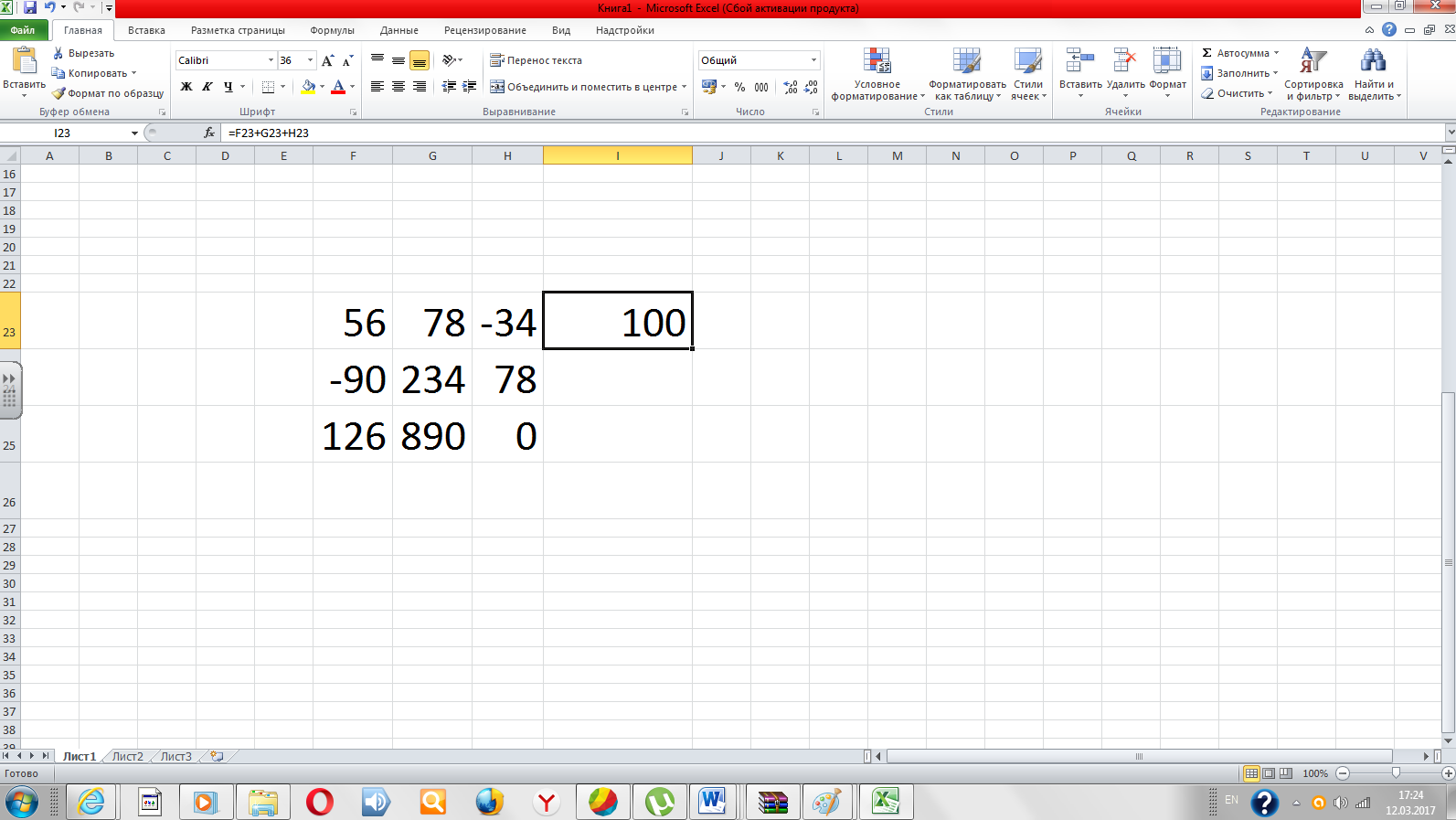
Task: Click zoom out minus button
Action: point(1343,773)
